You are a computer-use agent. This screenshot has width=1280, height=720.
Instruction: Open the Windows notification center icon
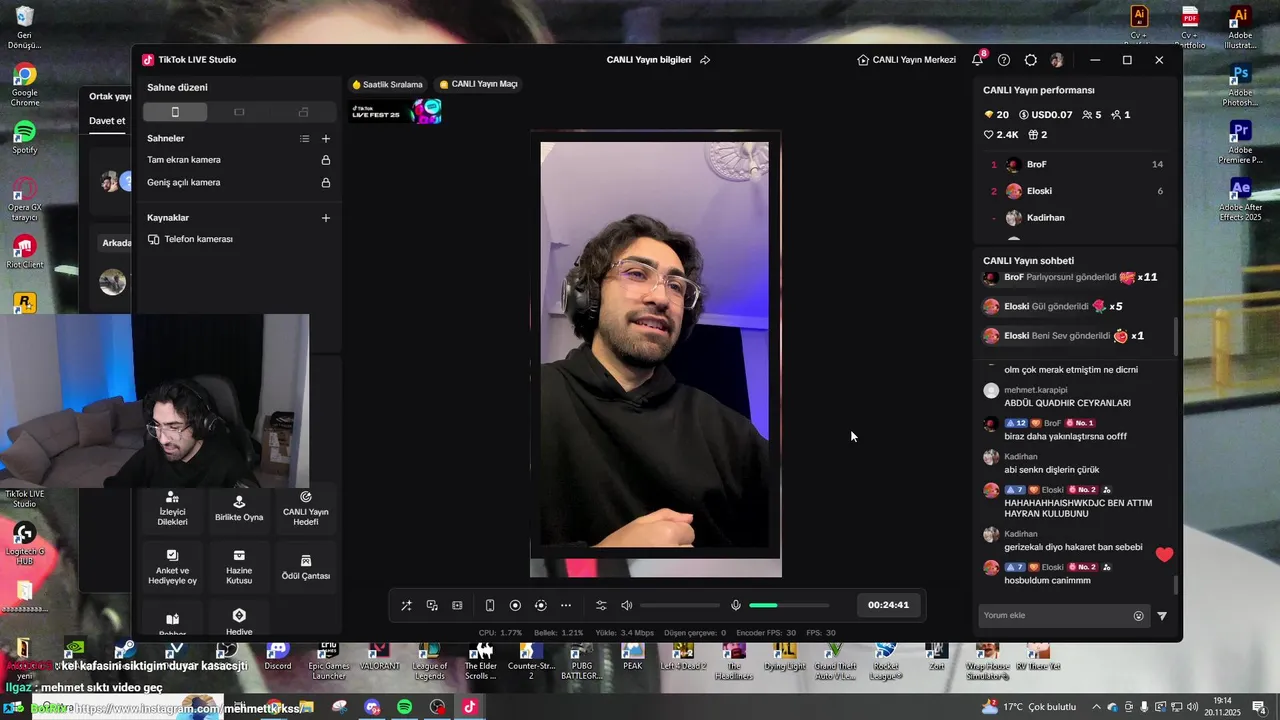coord(1259,707)
